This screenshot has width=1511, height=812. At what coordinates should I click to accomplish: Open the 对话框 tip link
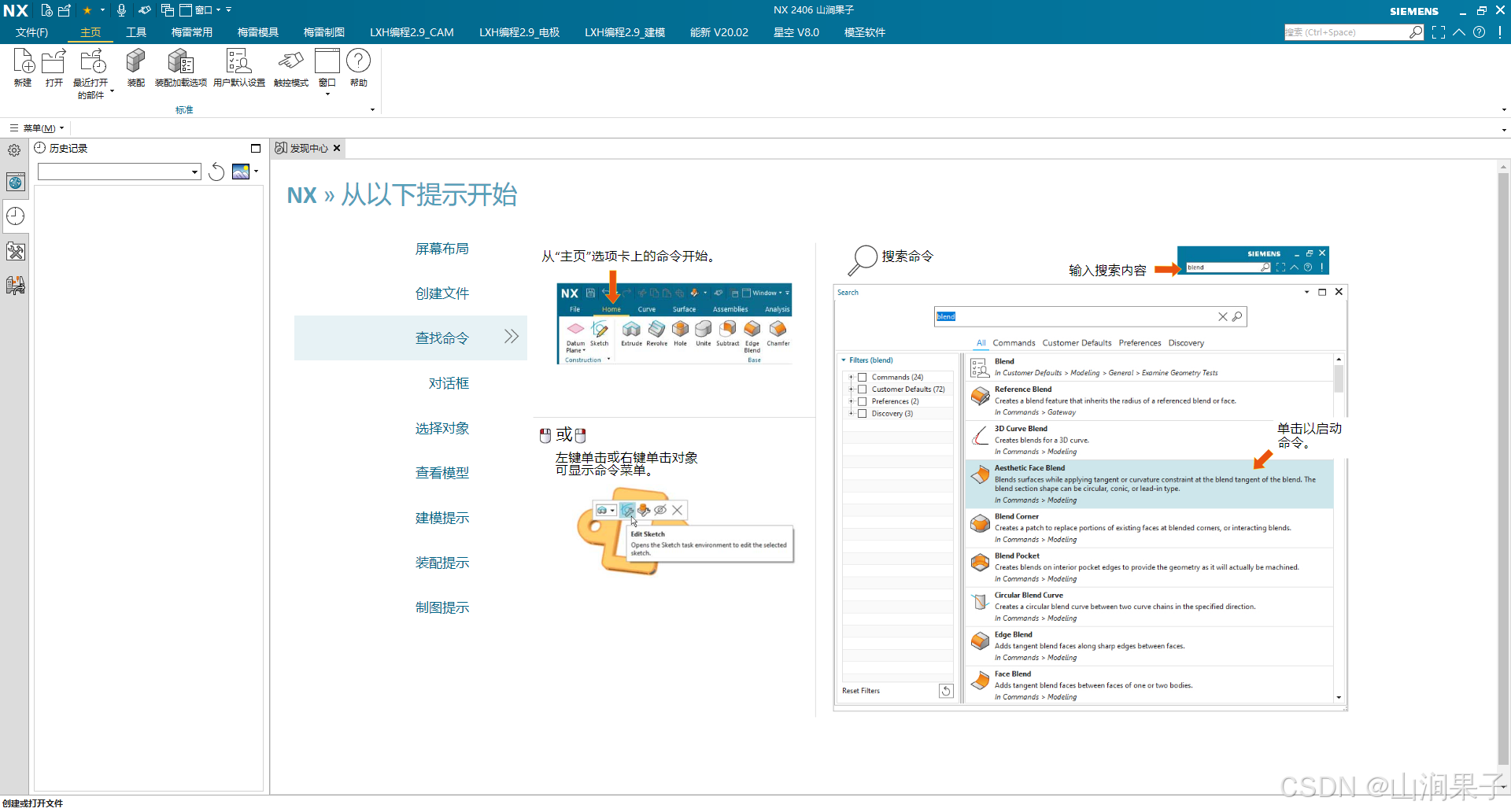click(x=449, y=383)
